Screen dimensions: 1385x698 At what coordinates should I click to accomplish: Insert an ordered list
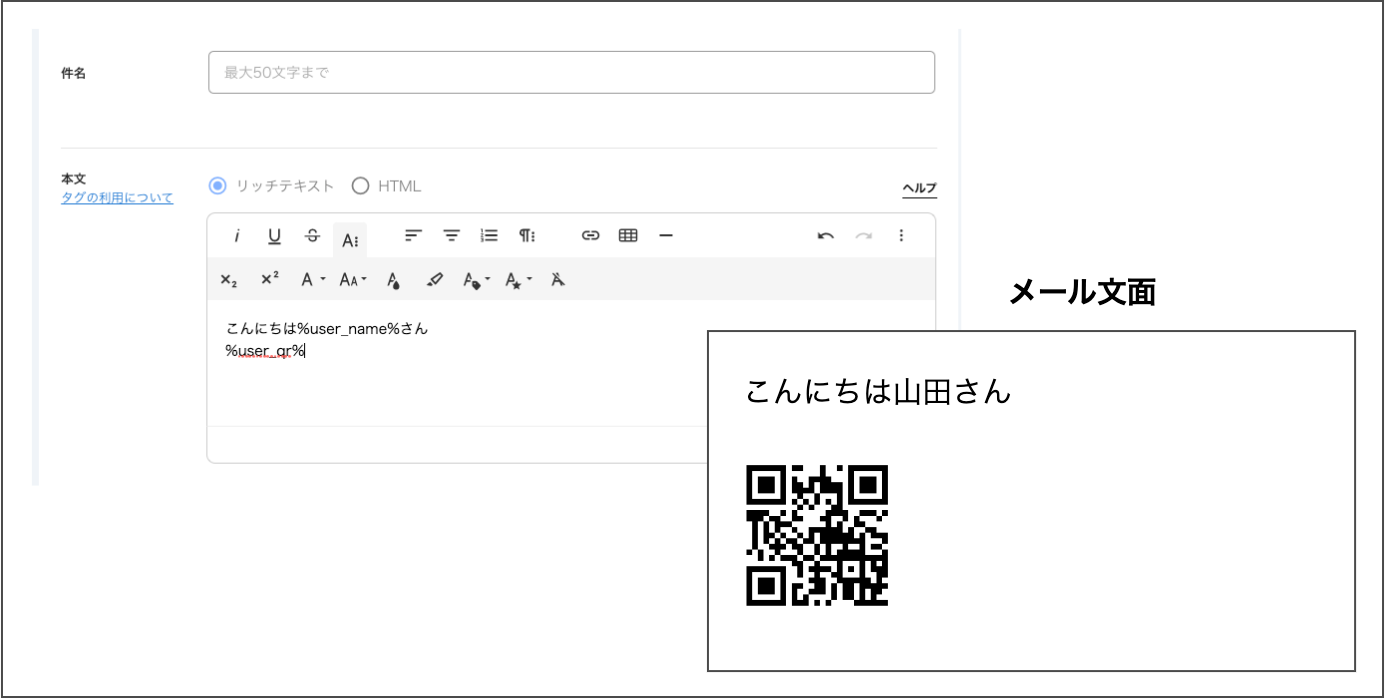[489, 236]
